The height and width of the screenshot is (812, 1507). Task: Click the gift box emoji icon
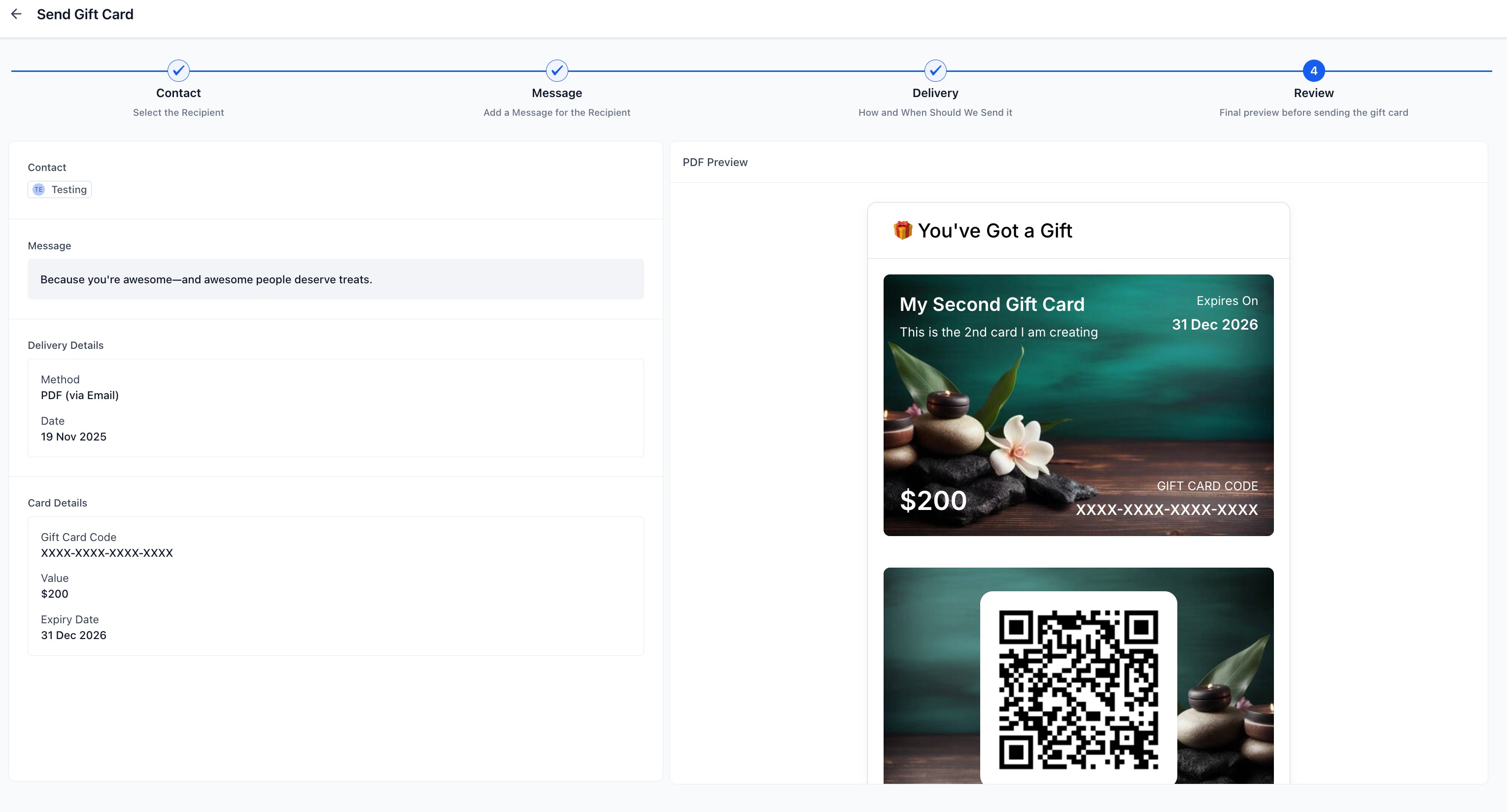point(903,231)
